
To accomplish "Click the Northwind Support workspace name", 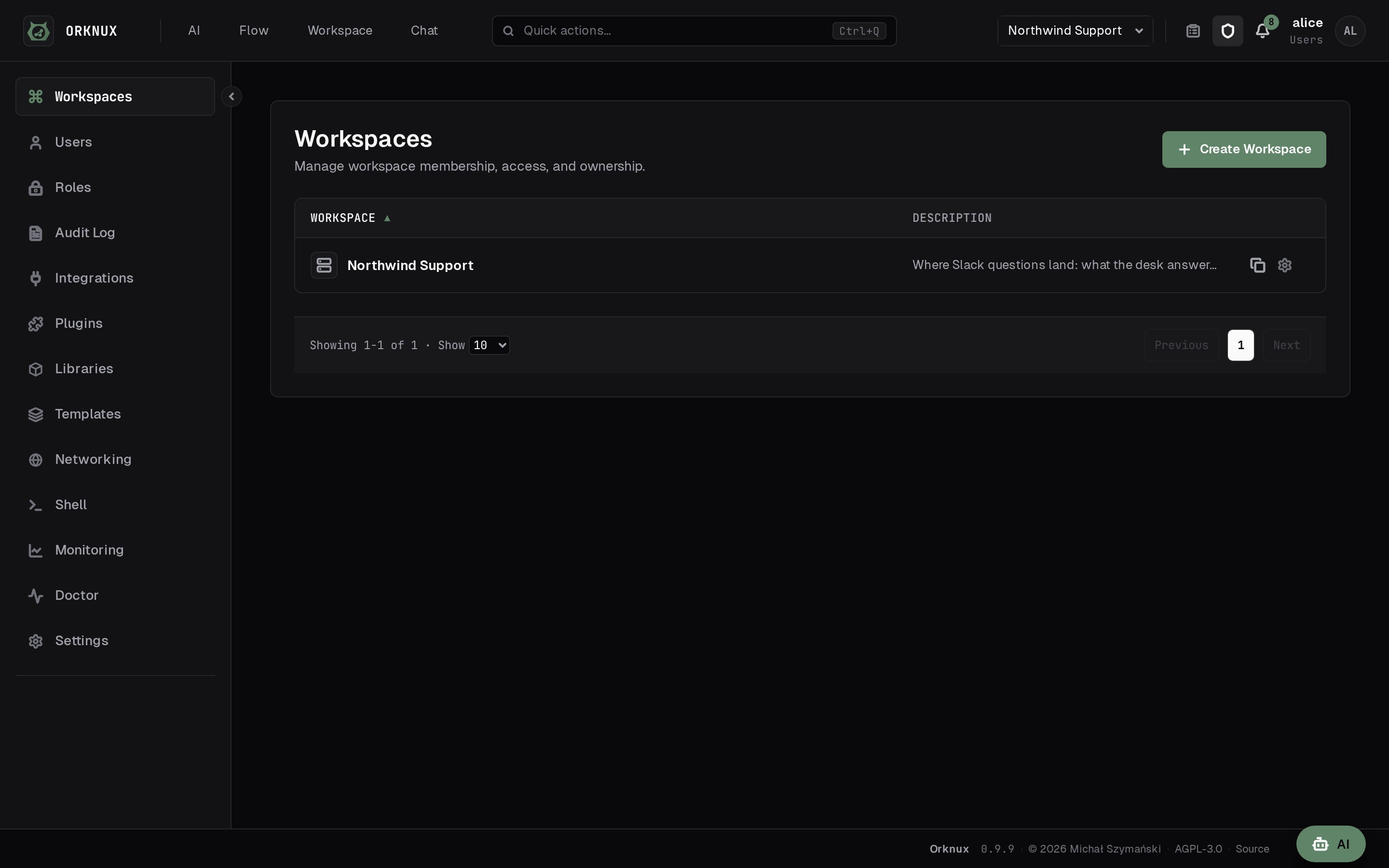I will (x=410, y=265).
